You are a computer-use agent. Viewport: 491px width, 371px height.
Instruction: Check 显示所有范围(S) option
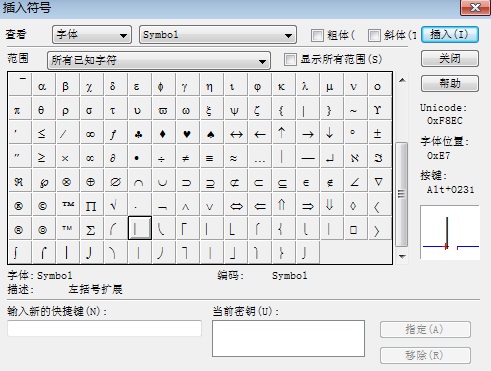tap(290, 60)
